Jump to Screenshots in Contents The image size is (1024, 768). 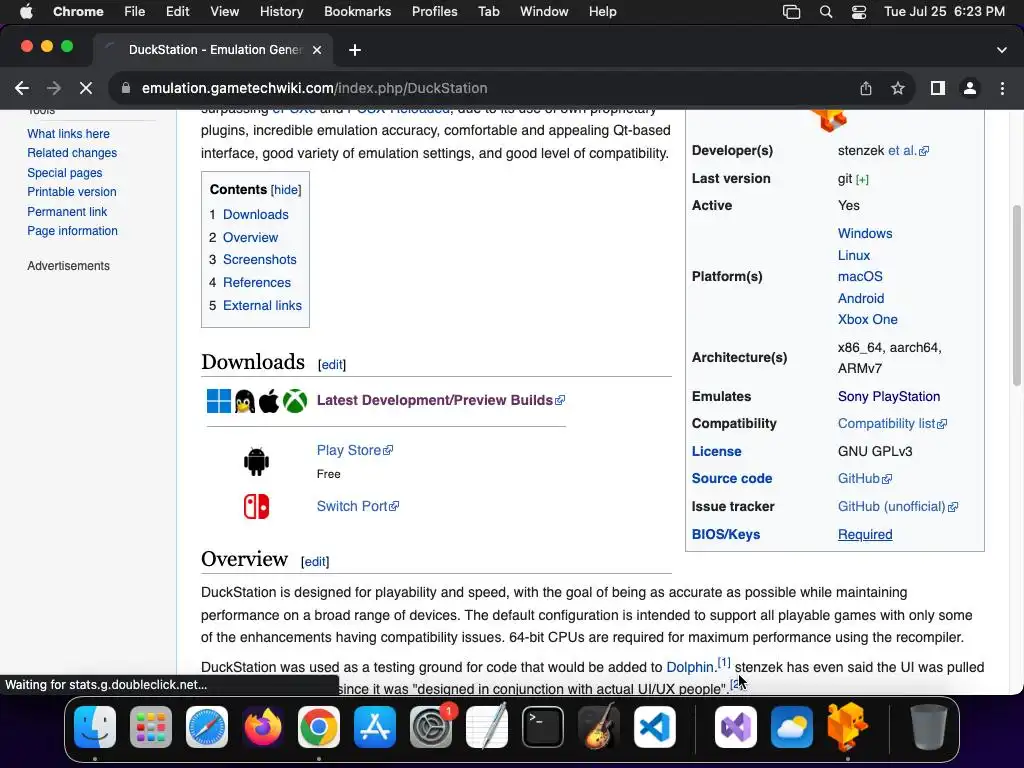(260, 259)
